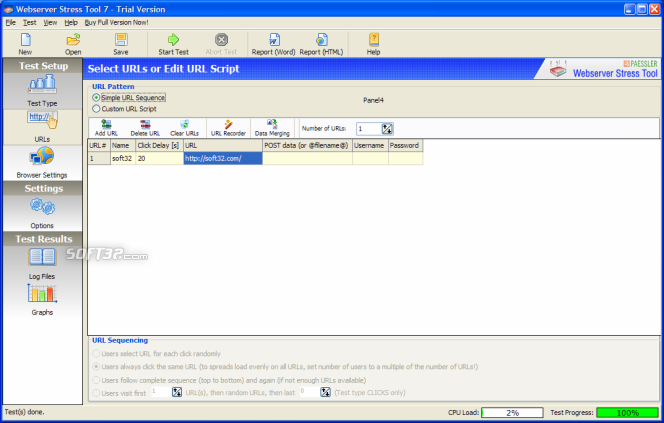Open the Help menu
This screenshot has height=423, width=664.
(x=71, y=22)
